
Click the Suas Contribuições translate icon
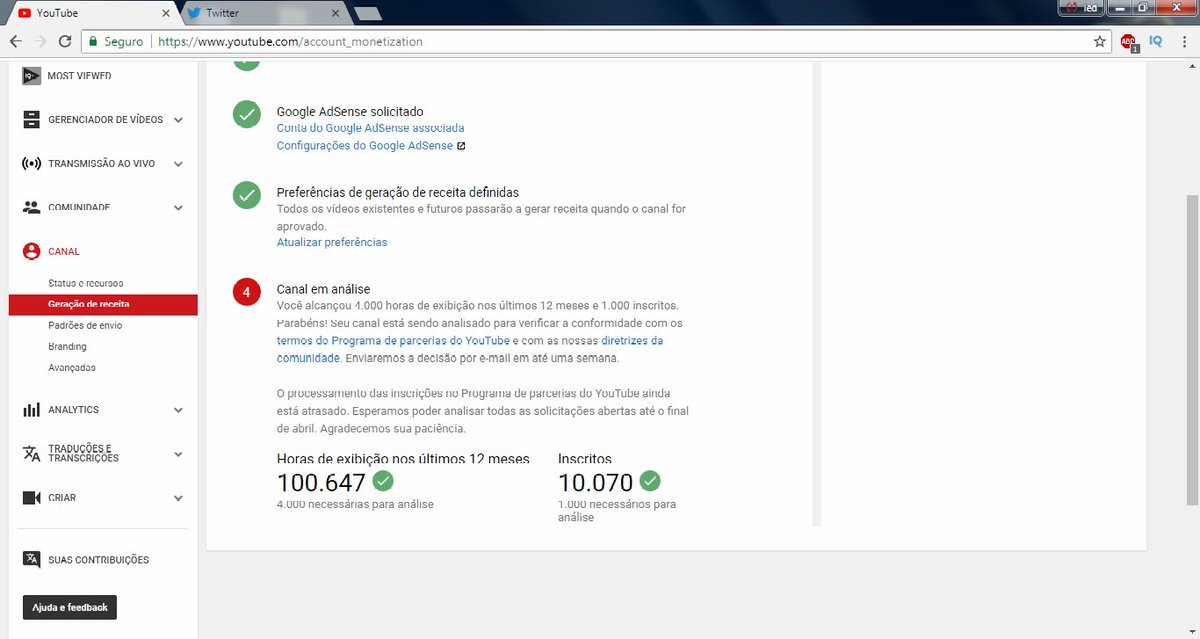[x=31, y=559]
